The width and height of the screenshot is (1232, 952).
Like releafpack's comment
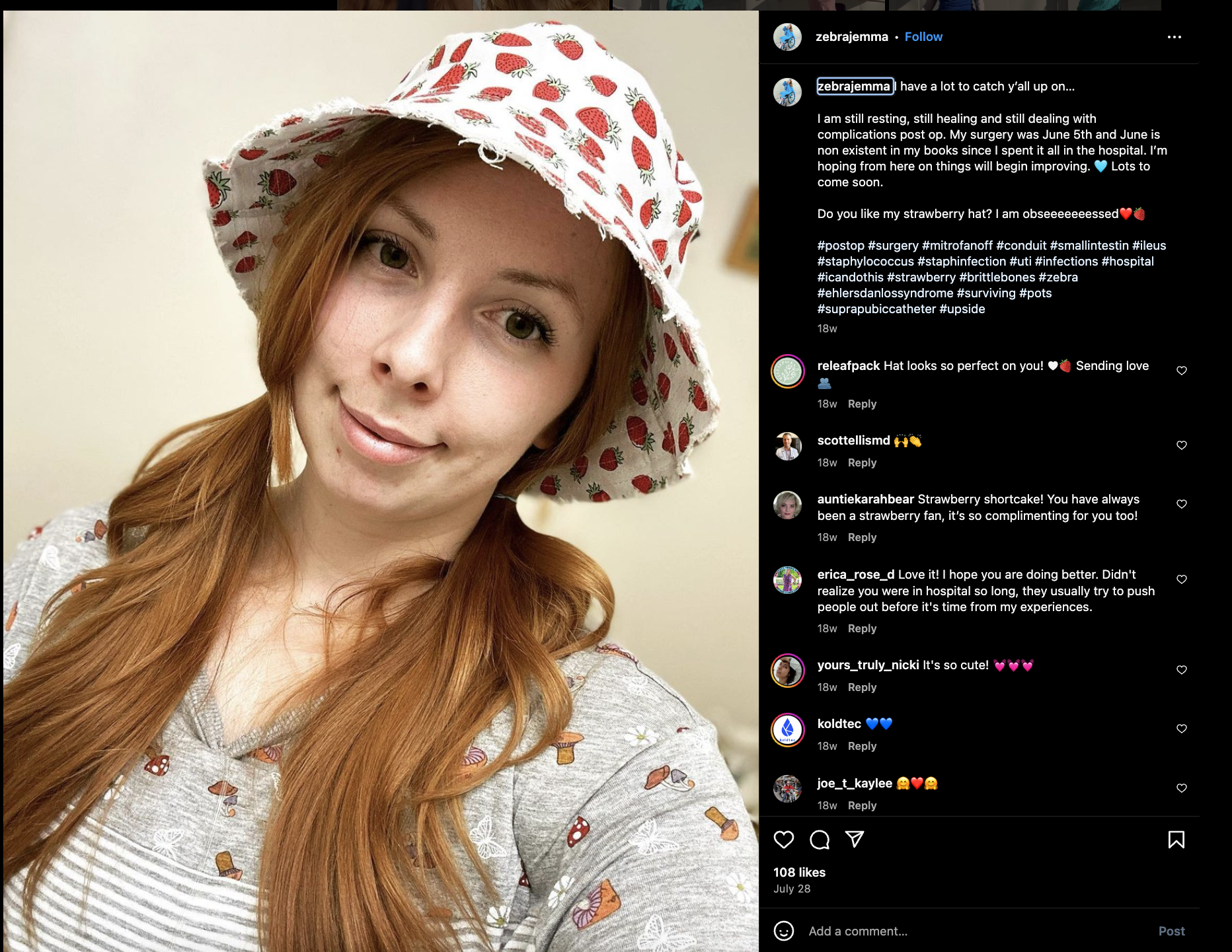tap(1182, 371)
